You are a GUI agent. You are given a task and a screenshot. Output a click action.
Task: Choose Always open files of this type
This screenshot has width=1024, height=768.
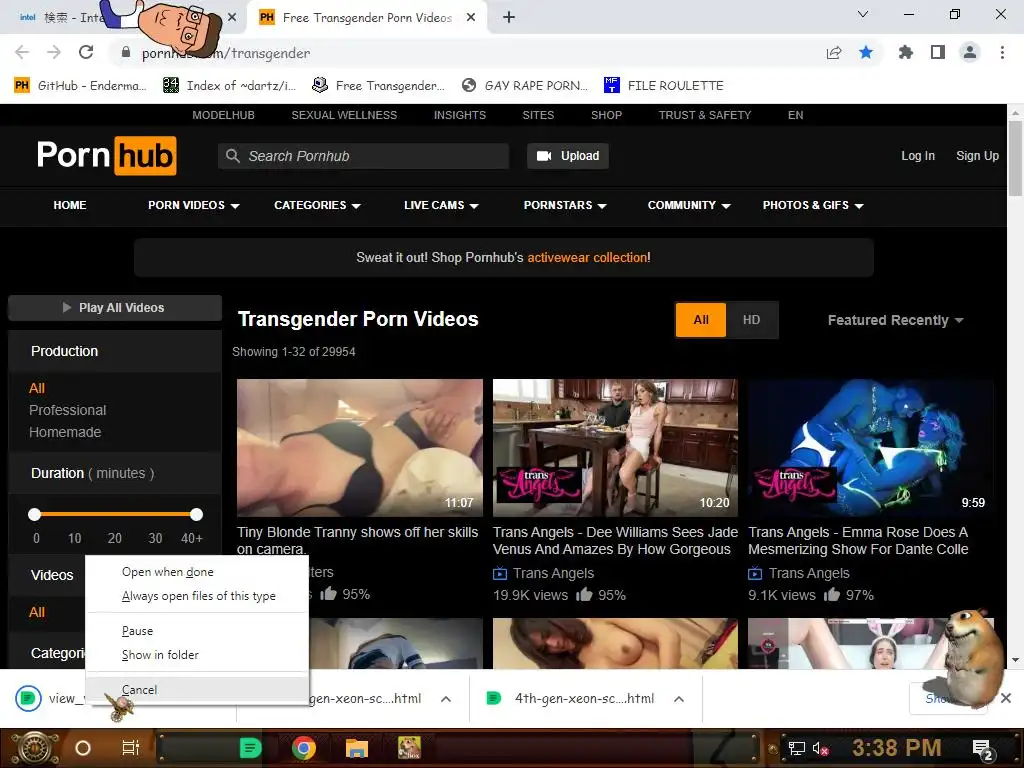pos(197,596)
